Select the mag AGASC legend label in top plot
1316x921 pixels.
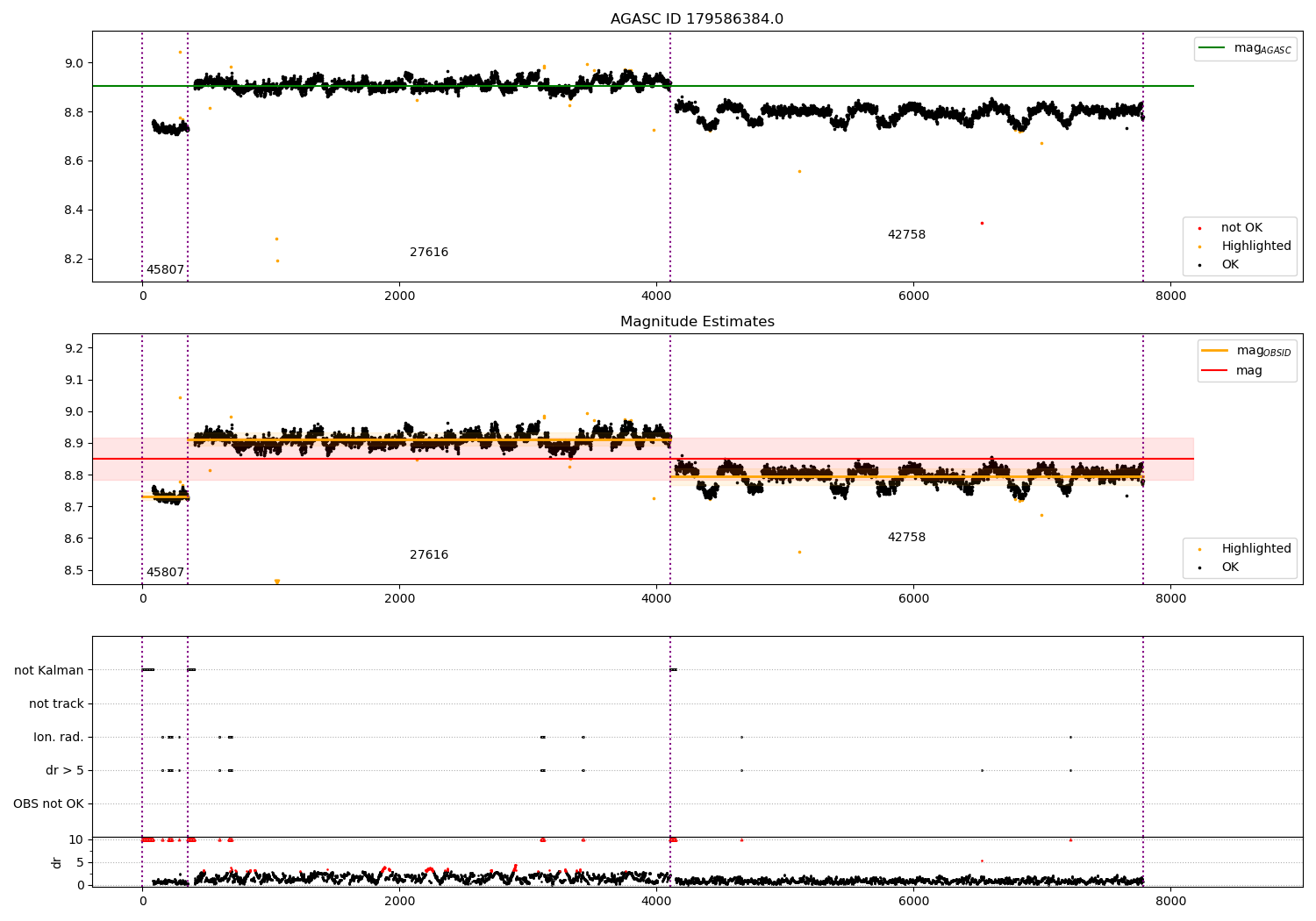pos(1262,48)
